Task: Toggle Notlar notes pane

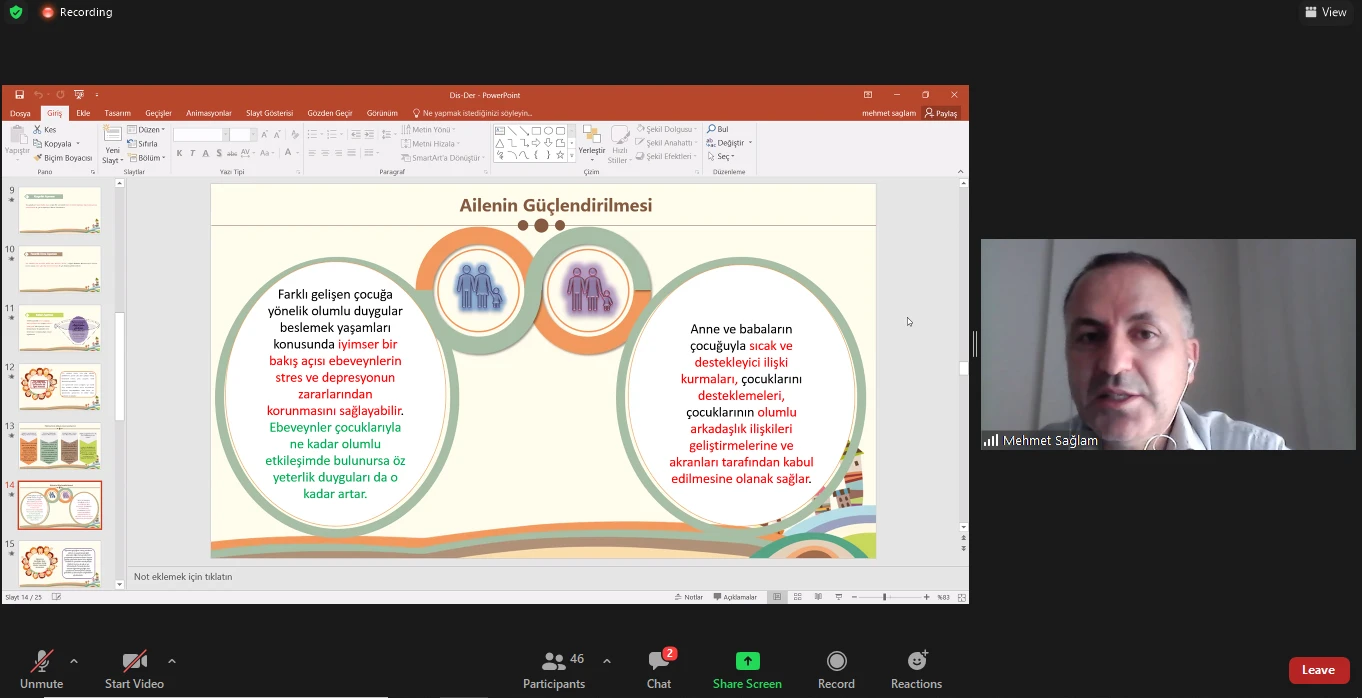Action: click(x=688, y=597)
